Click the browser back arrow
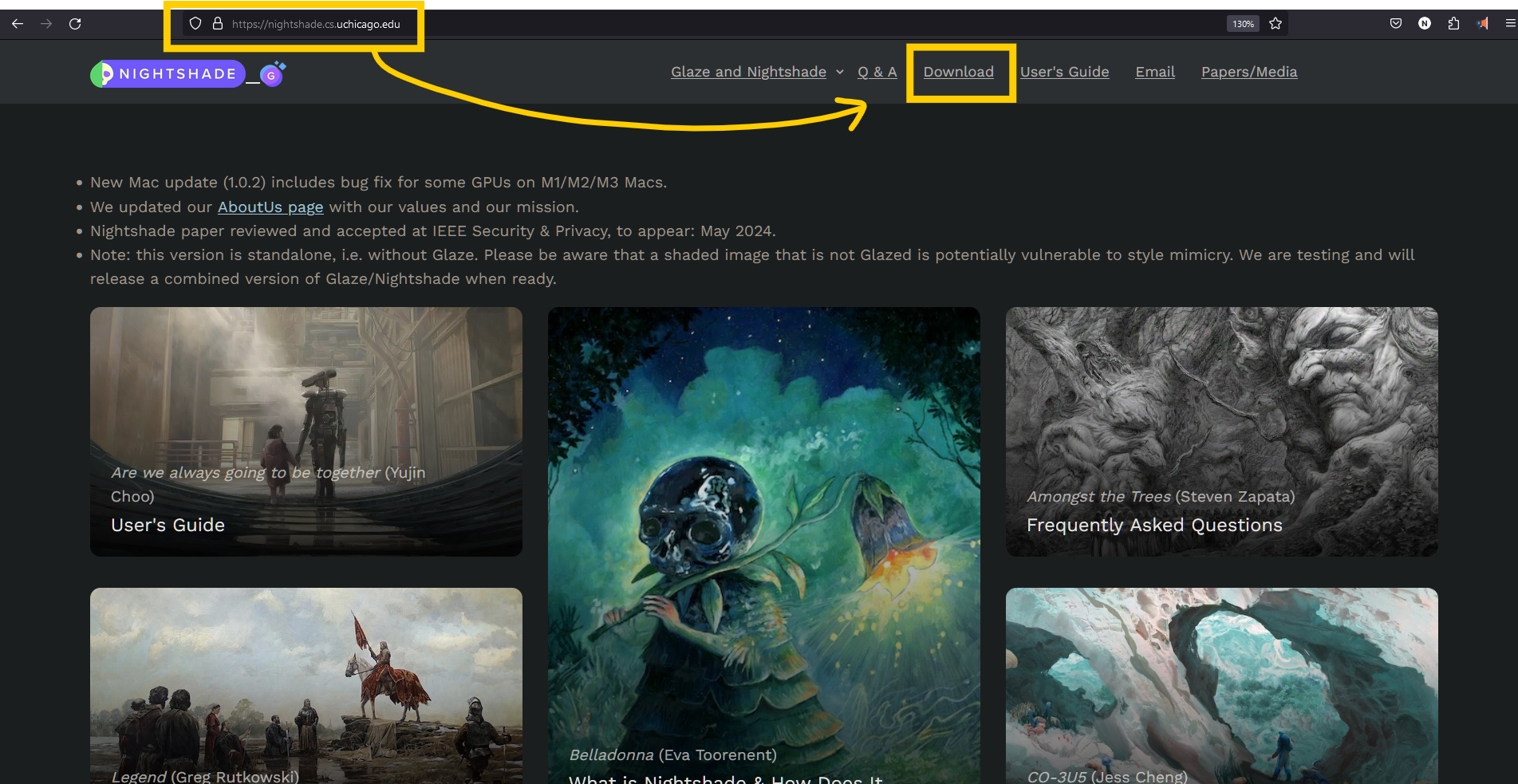This screenshot has width=1518, height=784. point(18,24)
